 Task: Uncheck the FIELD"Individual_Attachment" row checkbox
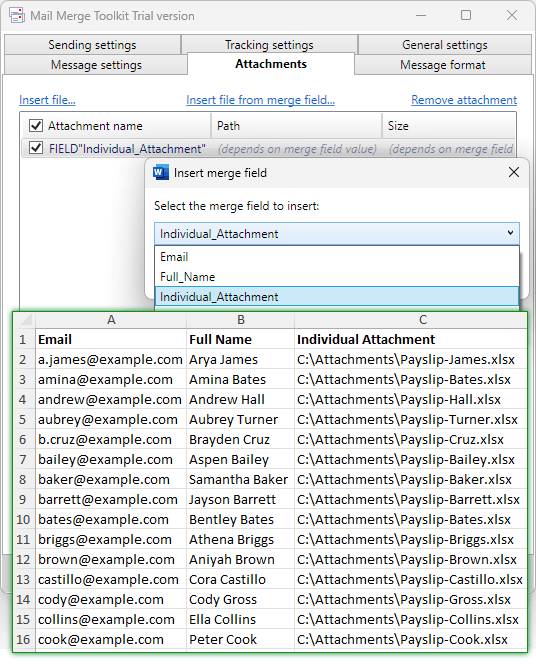(36, 148)
